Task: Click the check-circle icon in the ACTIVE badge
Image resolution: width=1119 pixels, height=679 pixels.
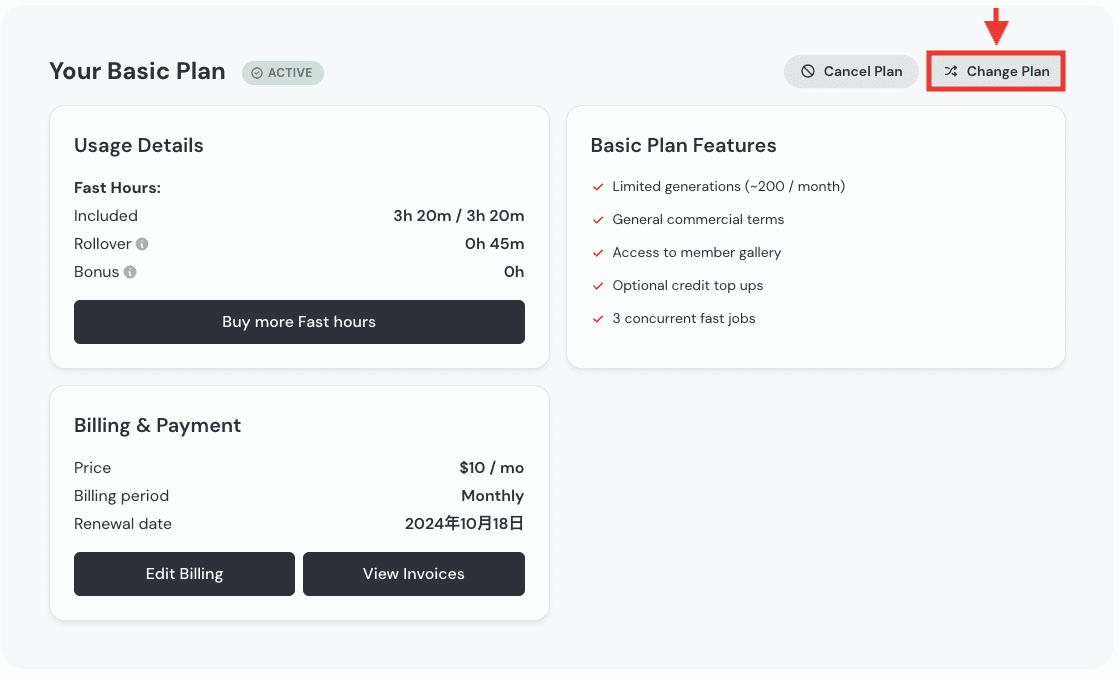Action: click(257, 73)
